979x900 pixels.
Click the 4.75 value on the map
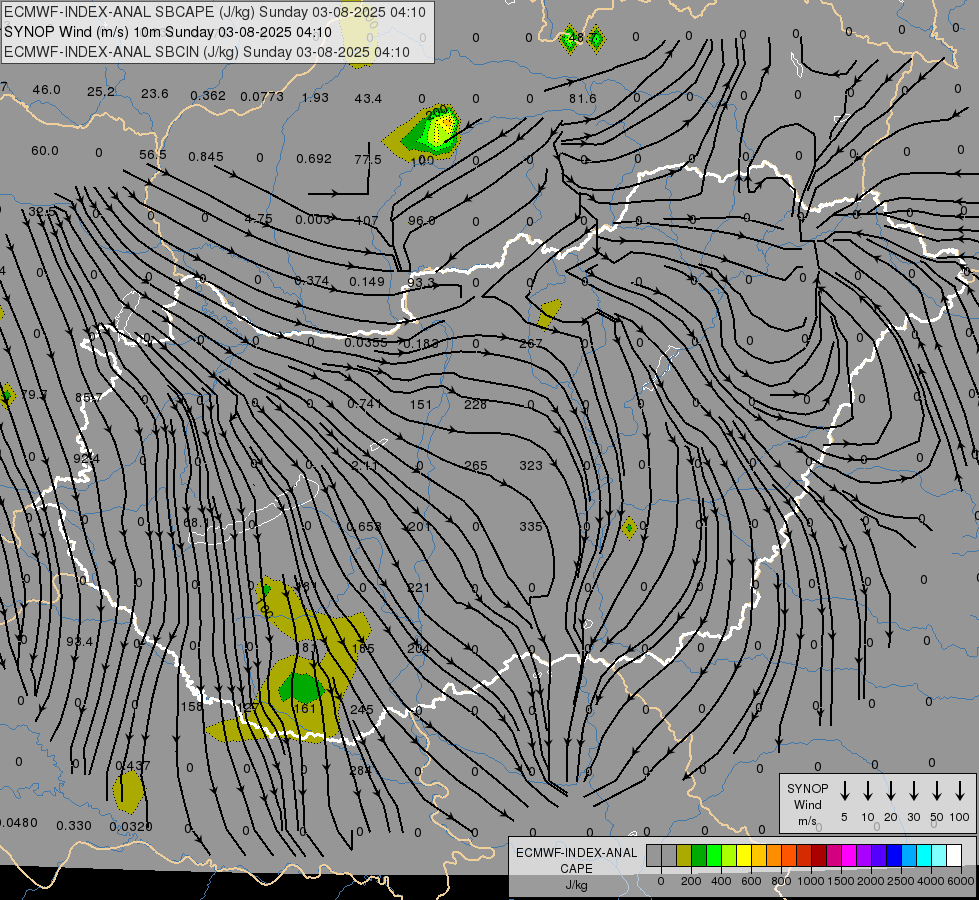click(258, 219)
